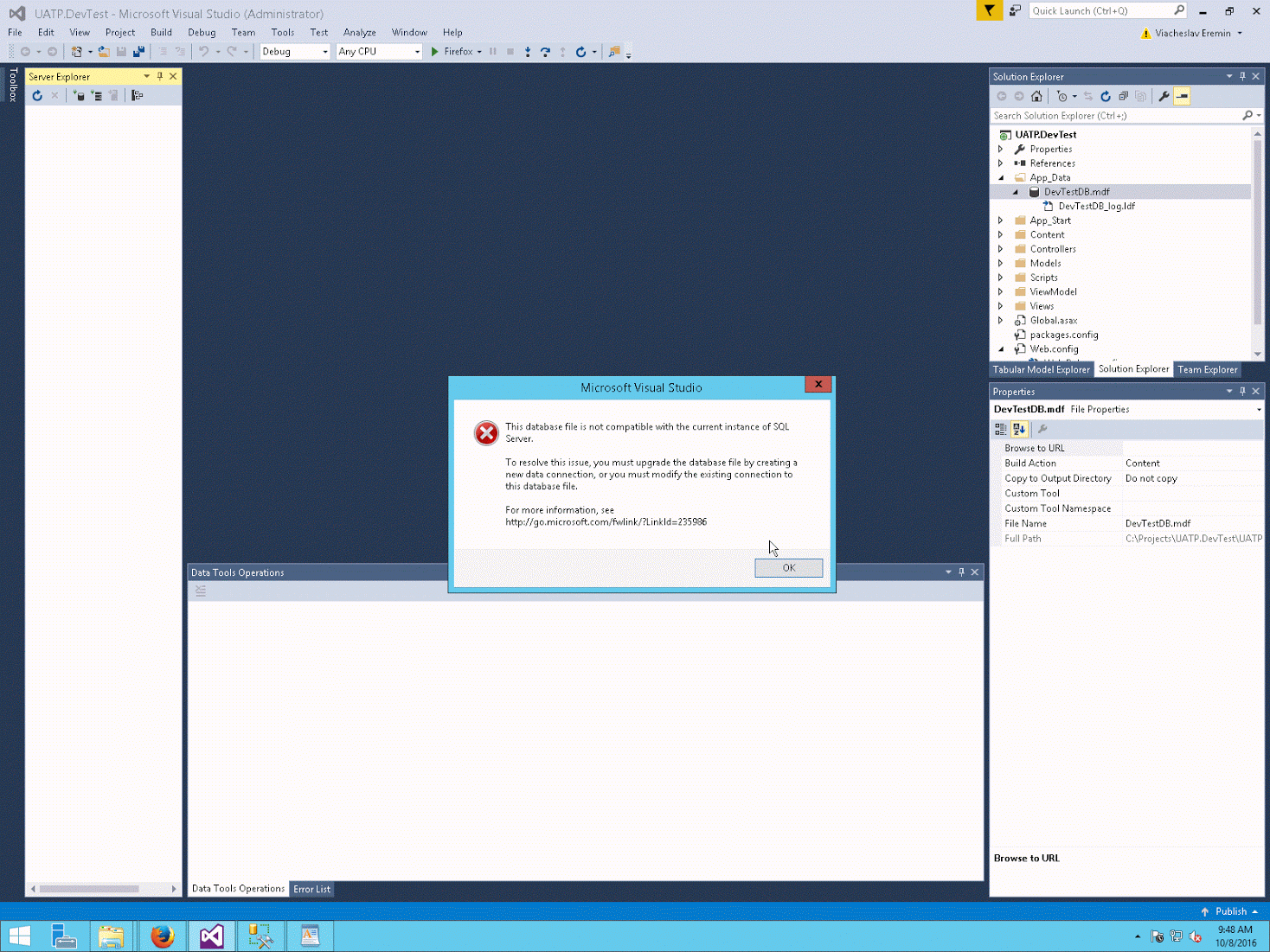Switch to the Tabular Model Explorer tab
This screenshot has width=1270, height=952.
pyautogui.click(x=1042, y=370)
